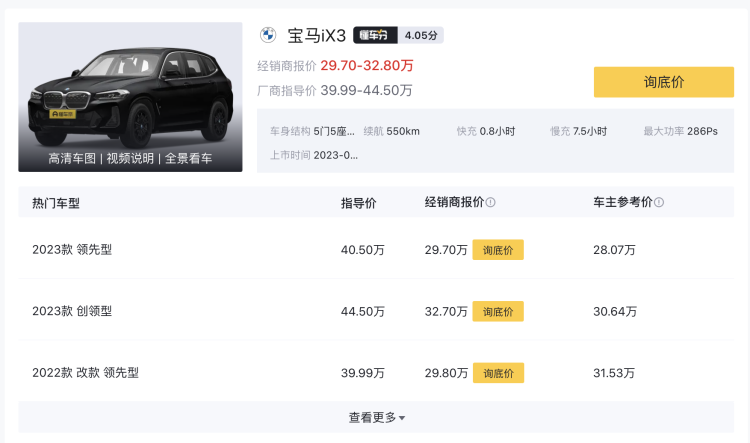
Task: Request 询底价 for 2023款 创领型
Action: (498, 311)
